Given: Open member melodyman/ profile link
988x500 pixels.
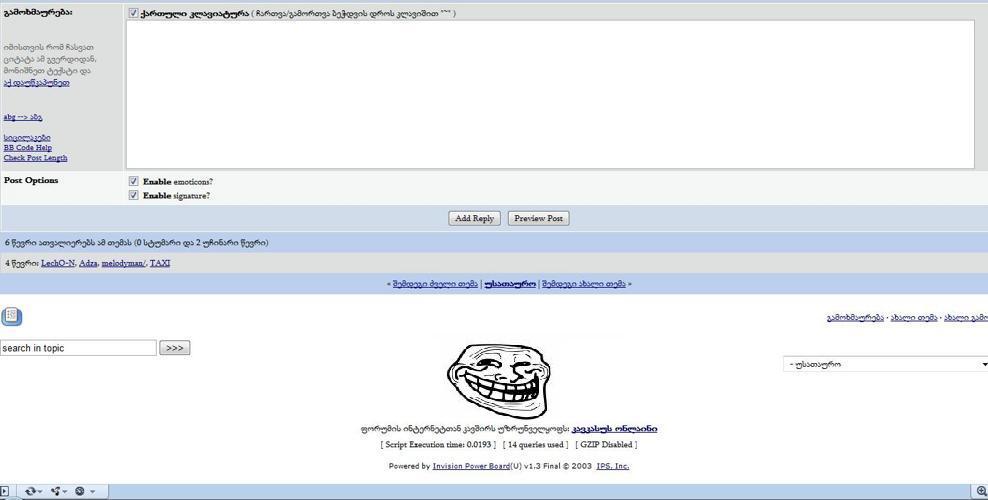Looking at the screenshot, I should pyautogui.click(x=124, y=263).
